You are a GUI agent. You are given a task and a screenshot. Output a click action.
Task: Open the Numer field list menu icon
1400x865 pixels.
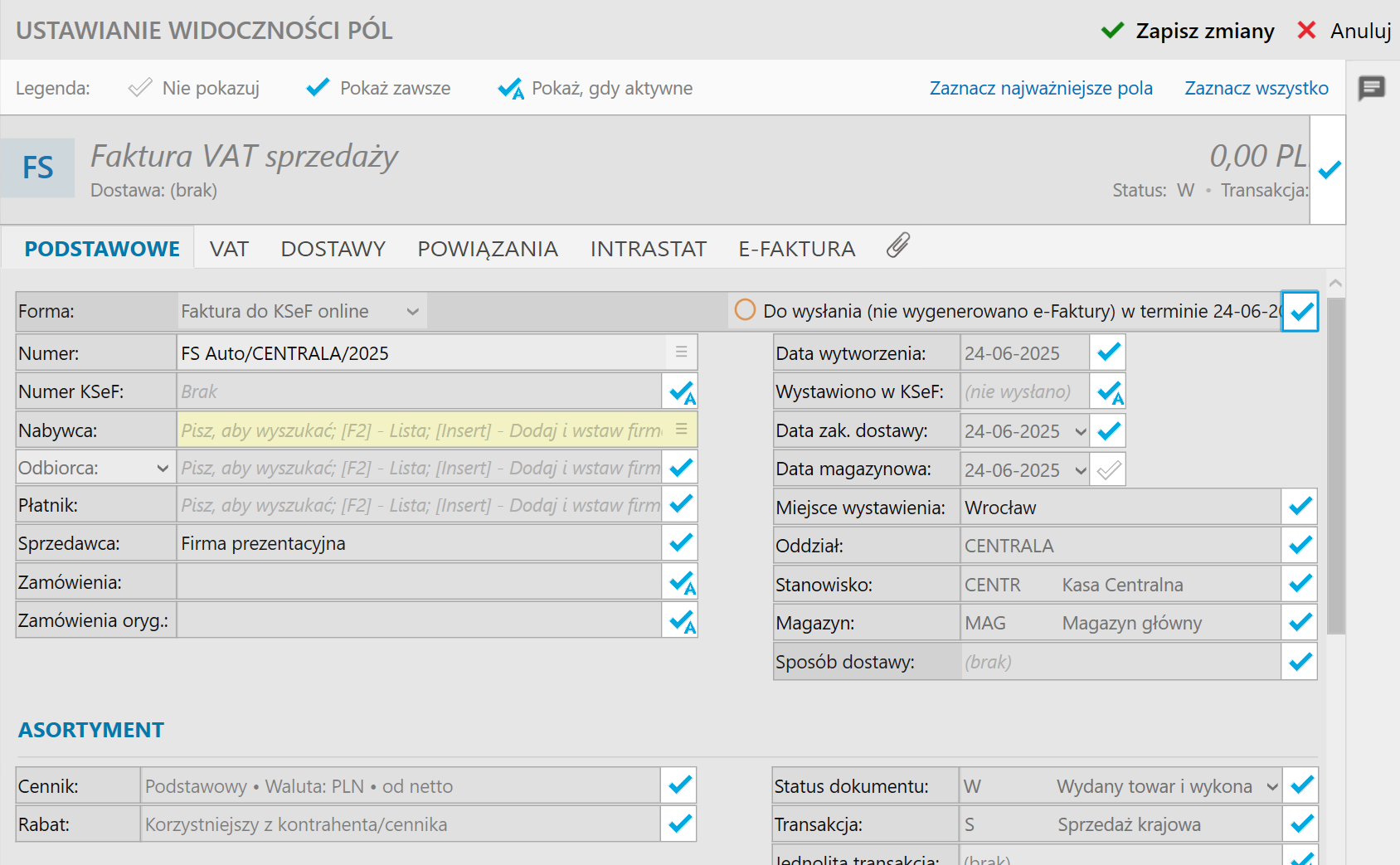click(681, 352)
